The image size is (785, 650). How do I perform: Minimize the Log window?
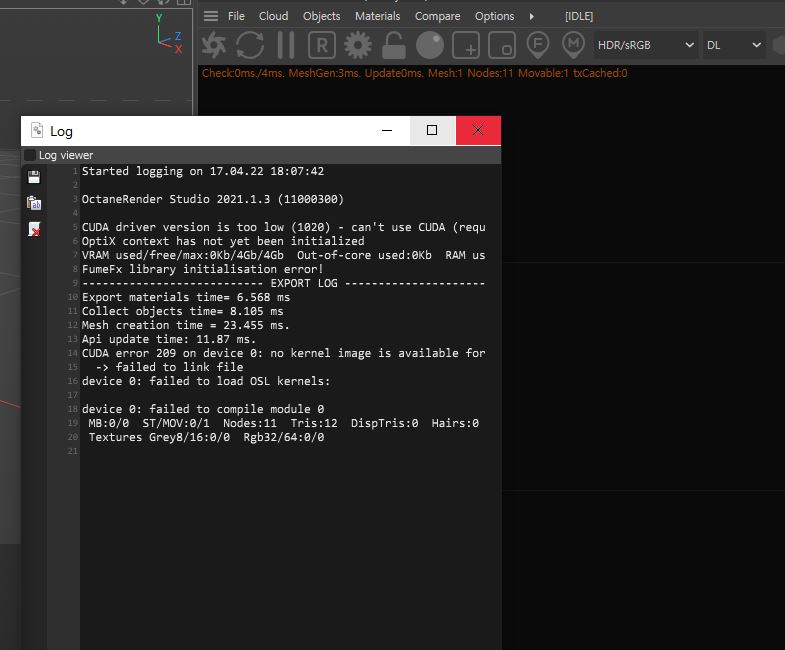[387, 130]
